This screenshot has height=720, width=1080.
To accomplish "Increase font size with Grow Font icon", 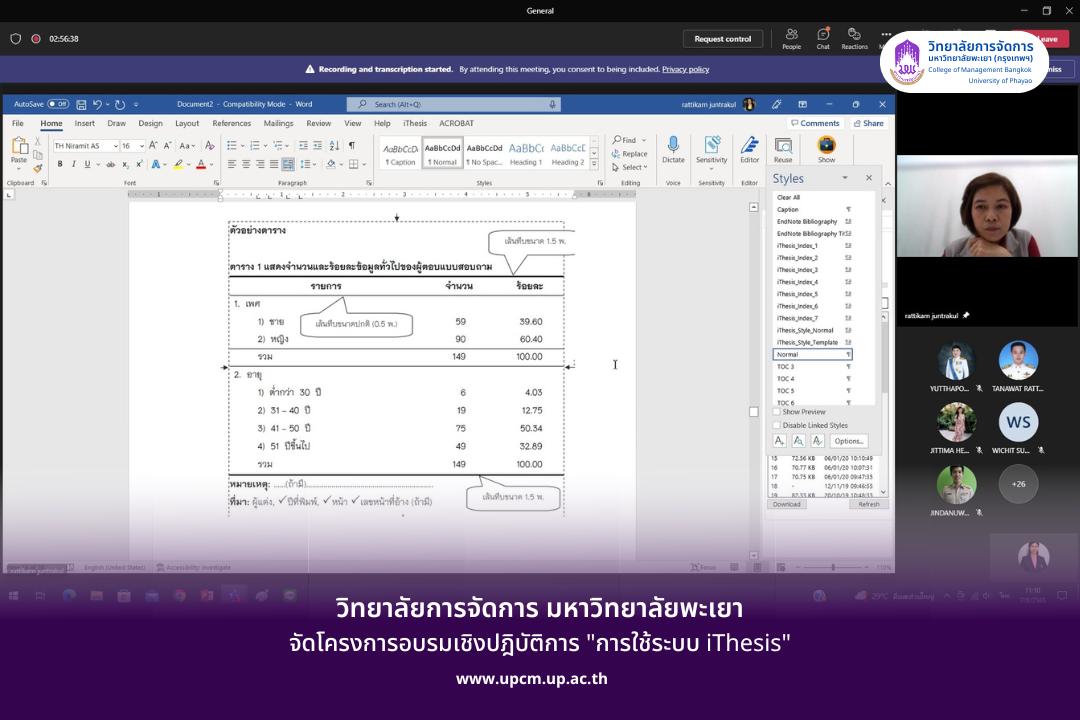I will point(153,145).
